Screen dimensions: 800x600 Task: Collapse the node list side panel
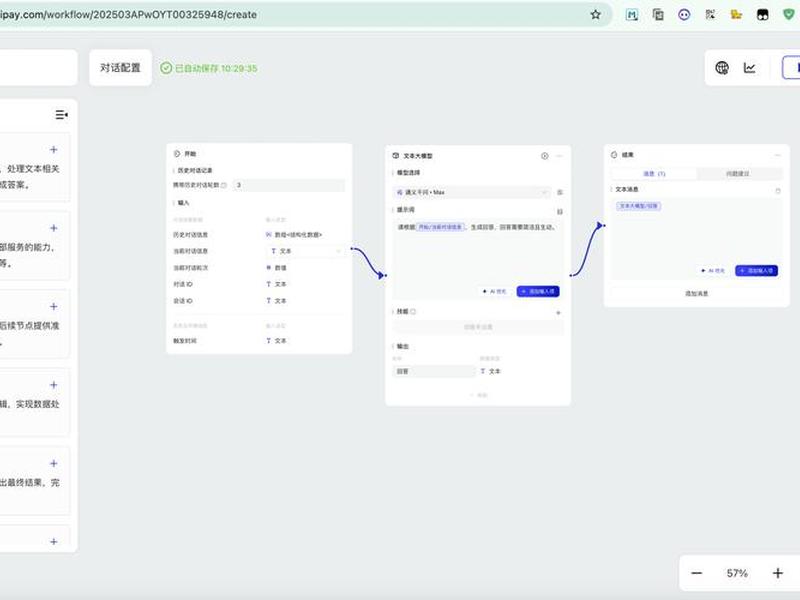(x=61, y=115)
